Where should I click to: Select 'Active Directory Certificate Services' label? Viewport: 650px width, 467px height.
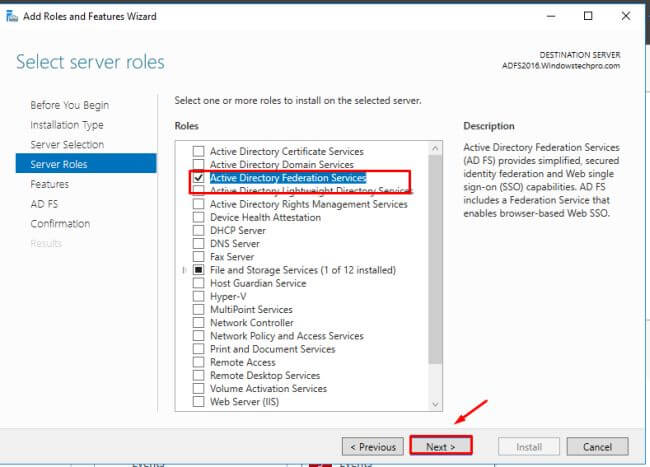[286, 151]
